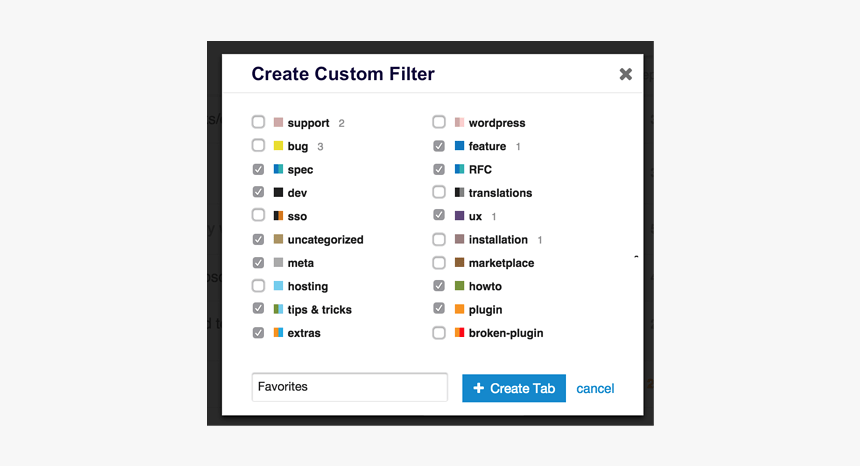Click the 'installation' category label
The image size is (860, 466).
pyautogui.click(x=498, y=240)
